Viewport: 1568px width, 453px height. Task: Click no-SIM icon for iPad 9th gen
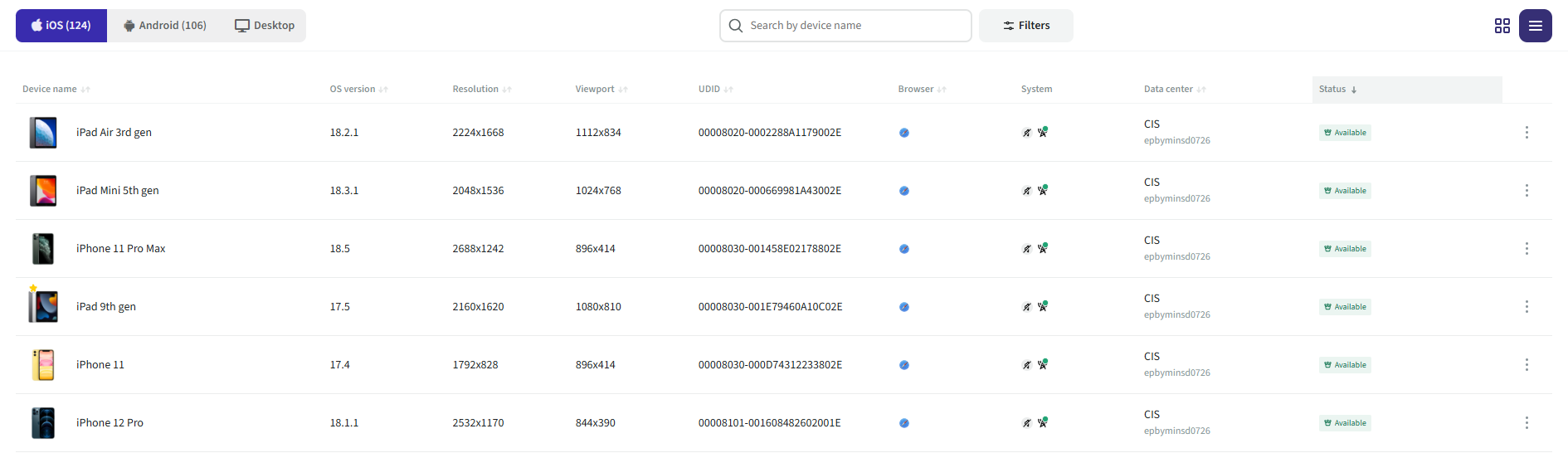click(1027, 307)
